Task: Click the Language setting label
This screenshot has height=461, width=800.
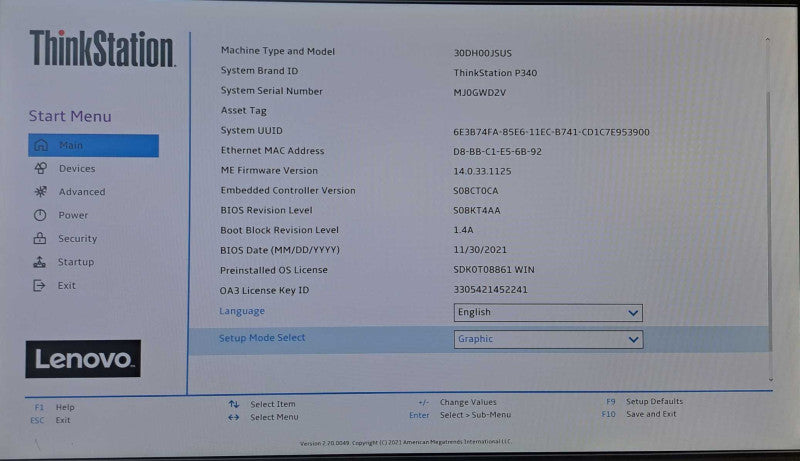Action: coord(242,311)
